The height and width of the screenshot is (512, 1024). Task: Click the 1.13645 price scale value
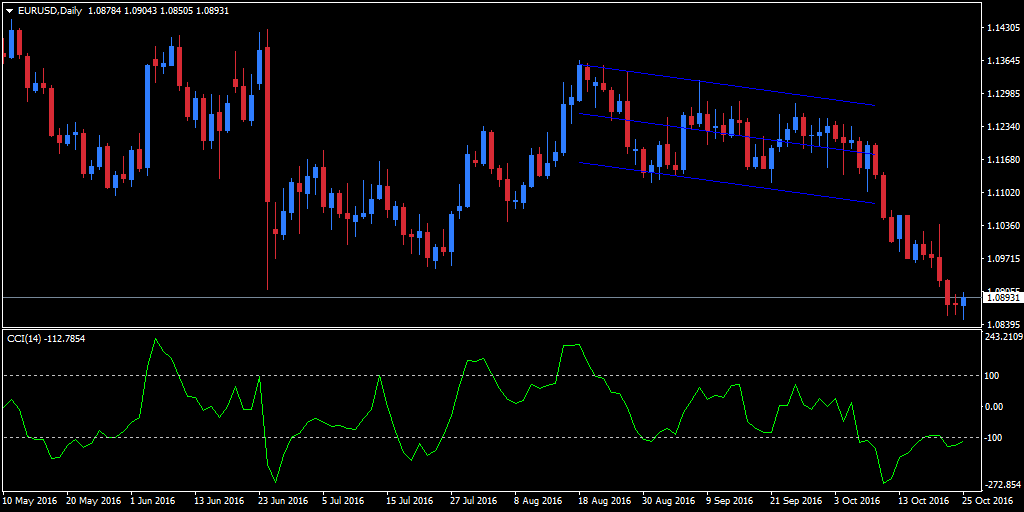1004,61
